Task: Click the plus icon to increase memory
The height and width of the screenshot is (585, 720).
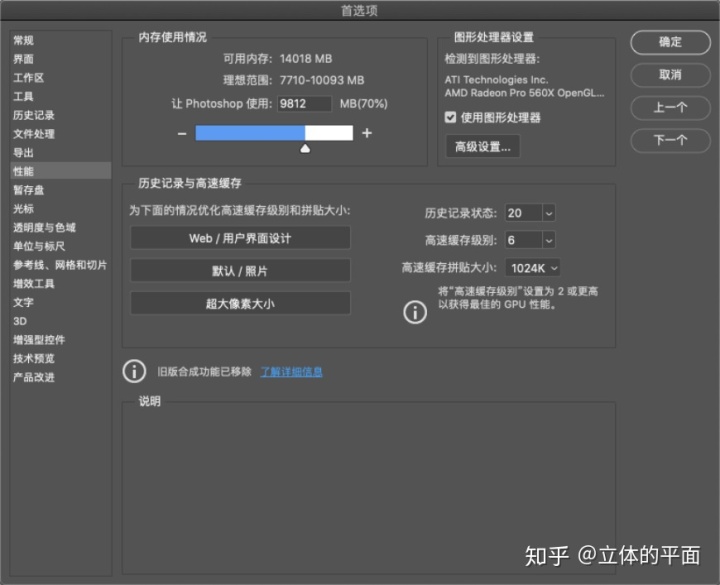Action: coord(367,133)
